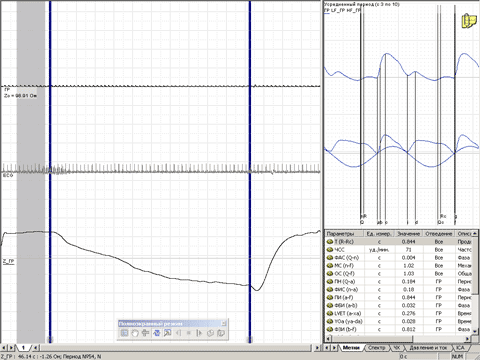The height and width of the screenshot is (360, 480).
Task: Click the icon beside the ФАС (Q-n) row
Action: [330, 257]
